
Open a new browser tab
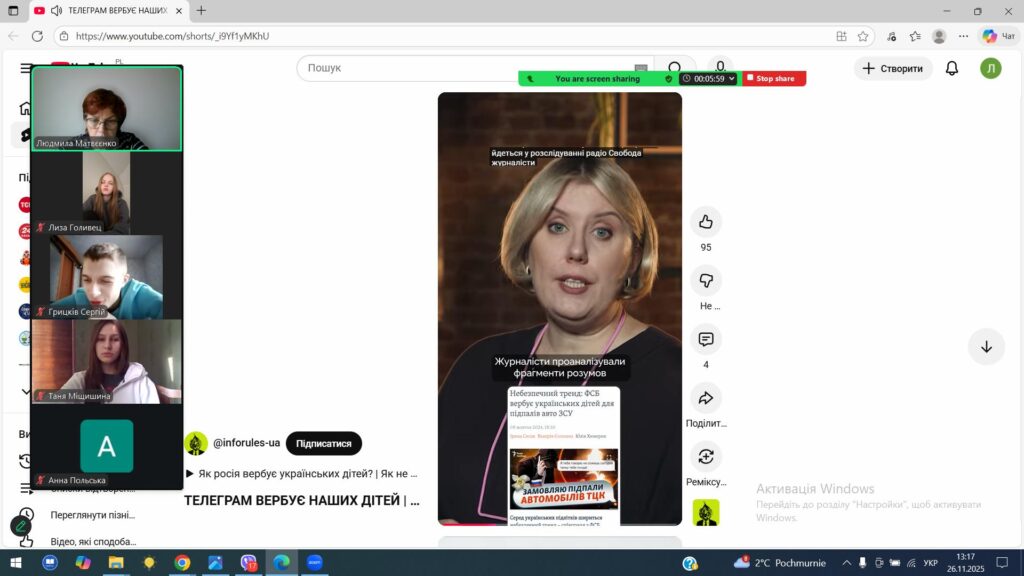201,11
